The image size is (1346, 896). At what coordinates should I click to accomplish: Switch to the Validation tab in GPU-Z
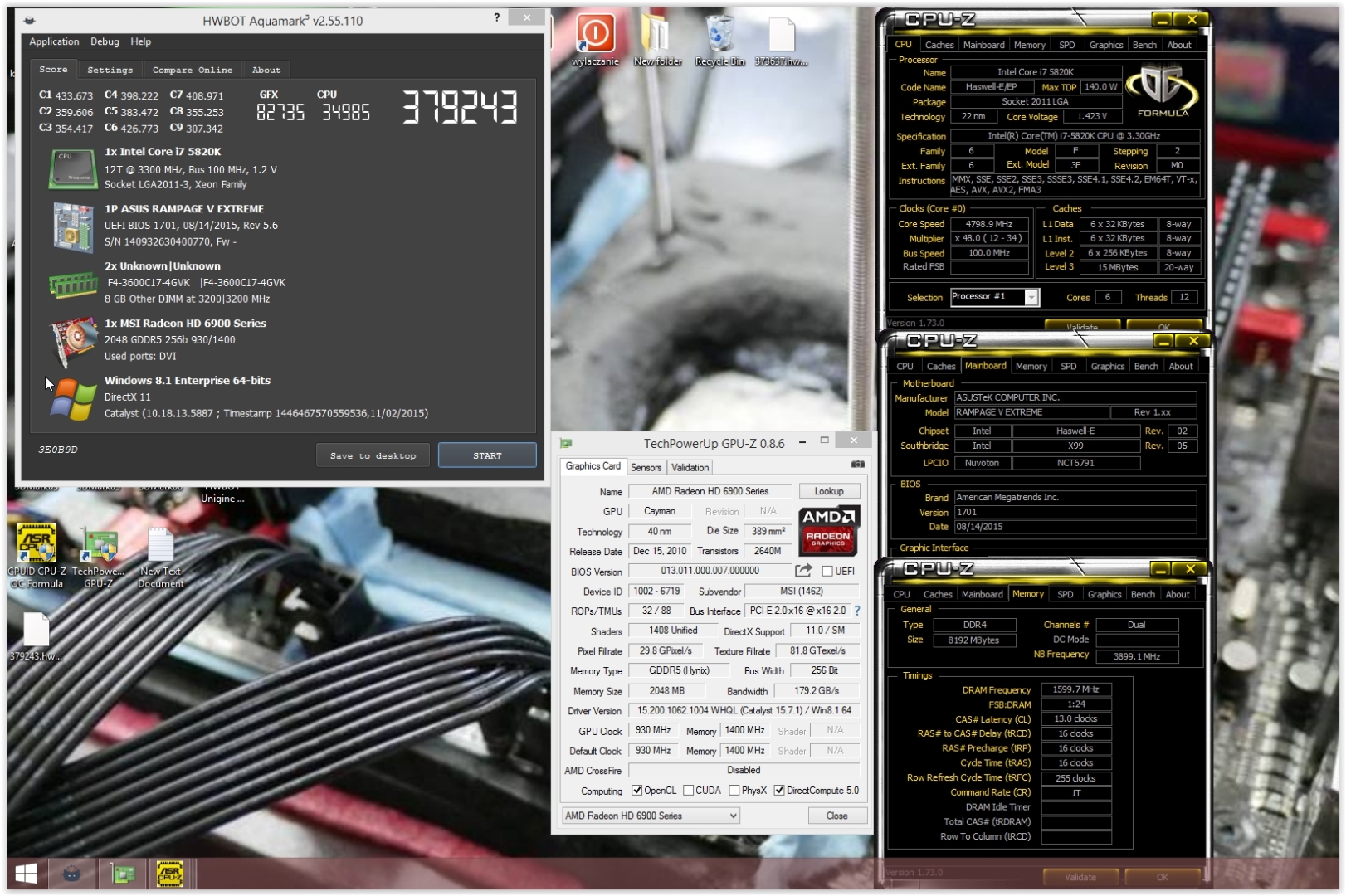[x=690, y=467]
